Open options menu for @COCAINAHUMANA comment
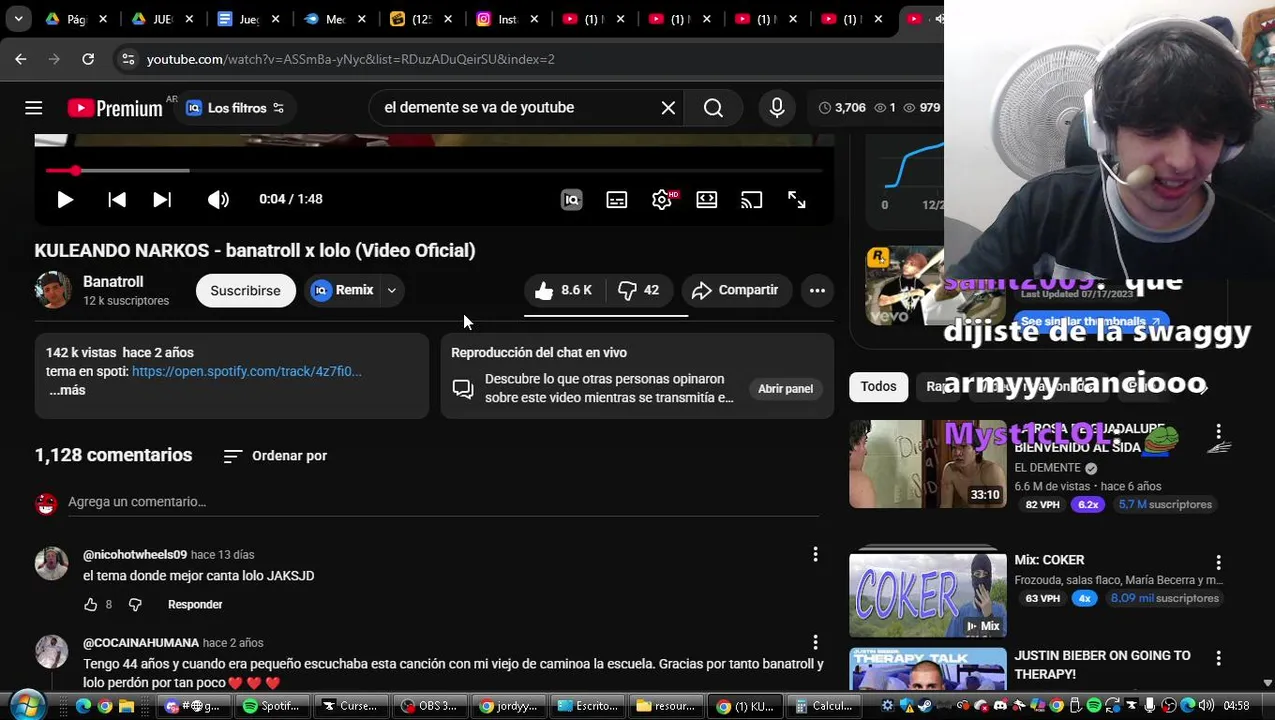 [815, 642]
